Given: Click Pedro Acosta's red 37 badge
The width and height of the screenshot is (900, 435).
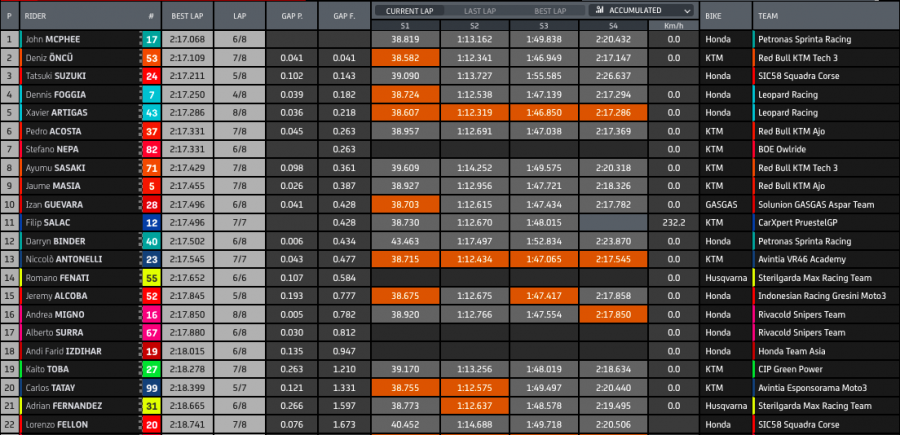Looking at the screenshot, I should coord(151,131).
